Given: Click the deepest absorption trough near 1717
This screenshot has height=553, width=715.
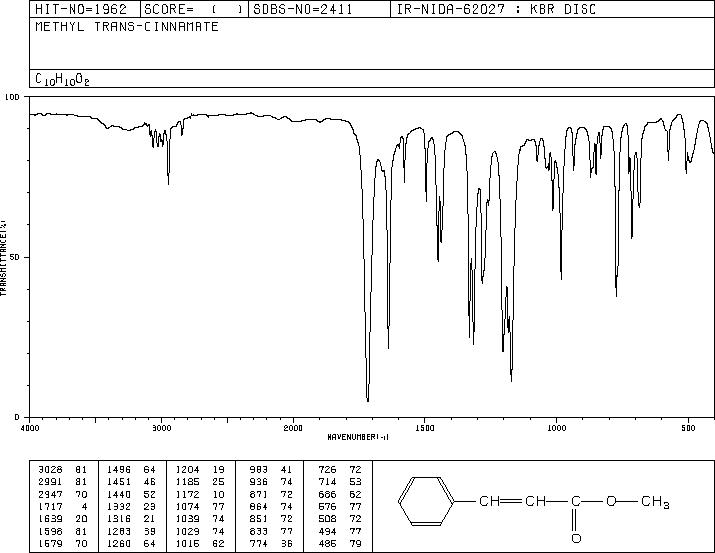Looking at the screenshot, I should (368, 398).
